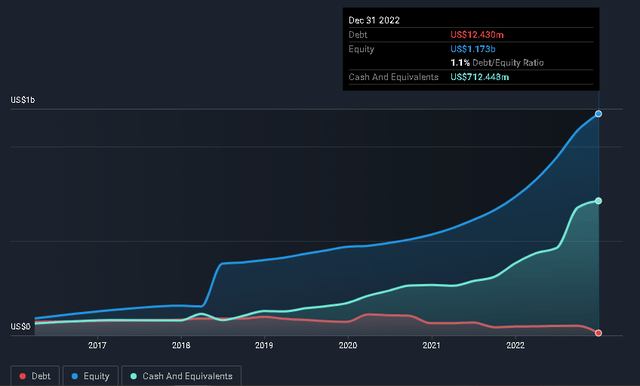Click the 2019 x-axis label
This screenshot has width=640, height=386.
pyautogui.click(x=264, y=346)
